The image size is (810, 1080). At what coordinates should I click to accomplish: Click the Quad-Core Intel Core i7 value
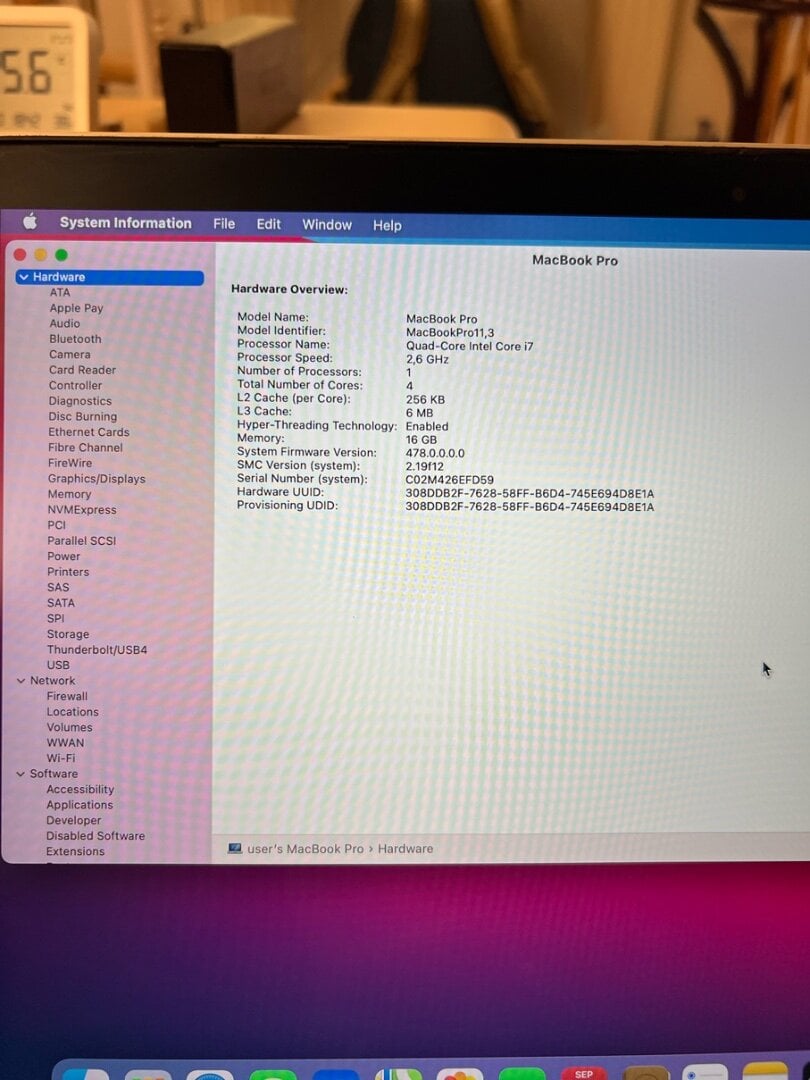click(x=470, y=346)
